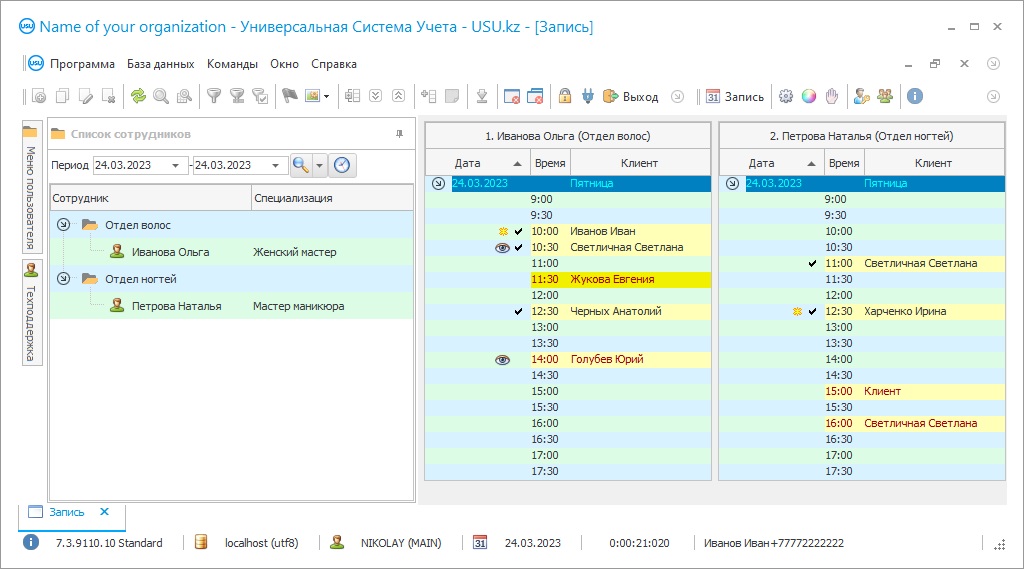The image size is (1024, 569).
Task: Toggle checkmark next to 11:00 Светличная Светлана
Action: 812,263
